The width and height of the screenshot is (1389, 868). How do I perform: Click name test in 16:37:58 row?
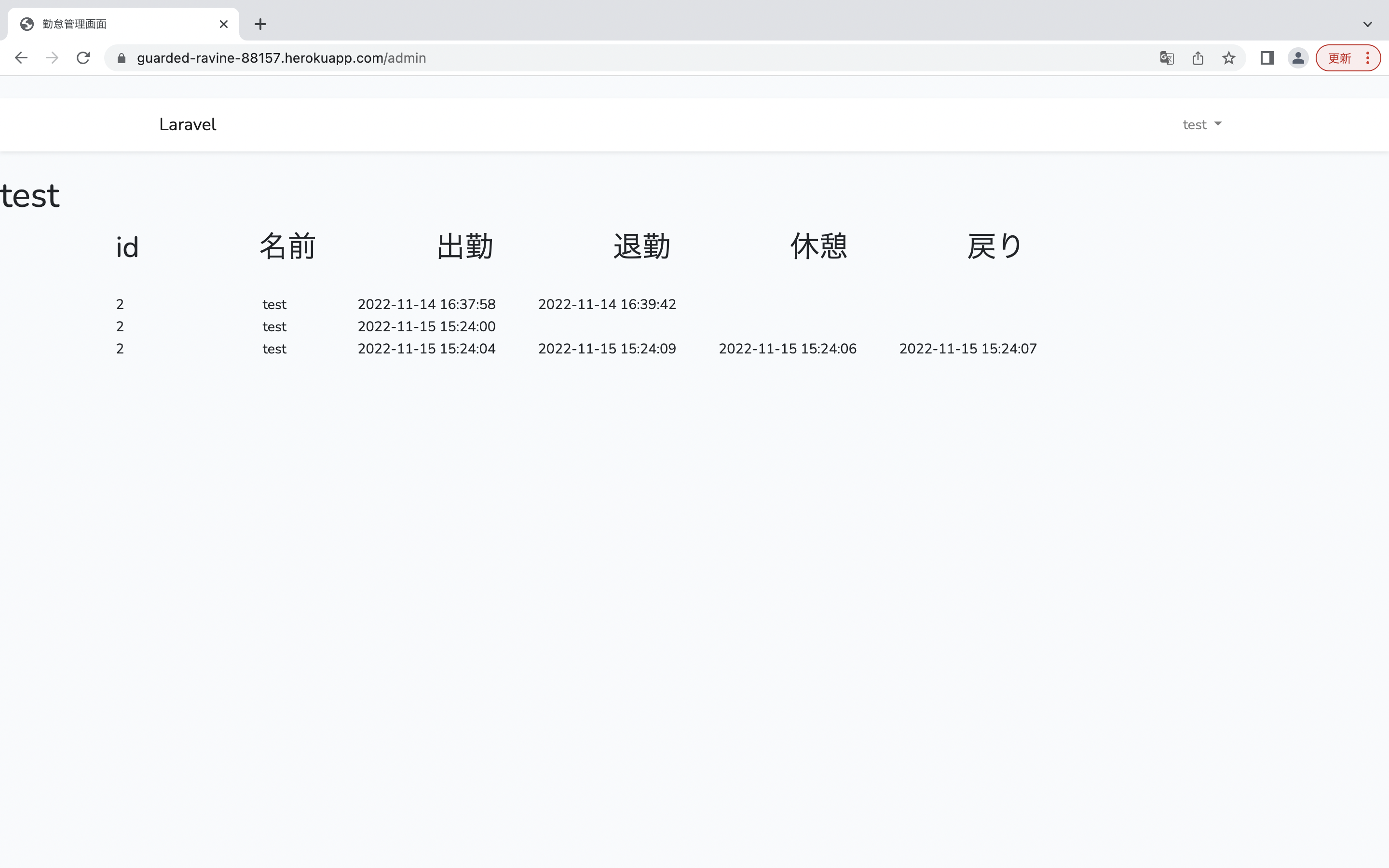pos(274,304)
